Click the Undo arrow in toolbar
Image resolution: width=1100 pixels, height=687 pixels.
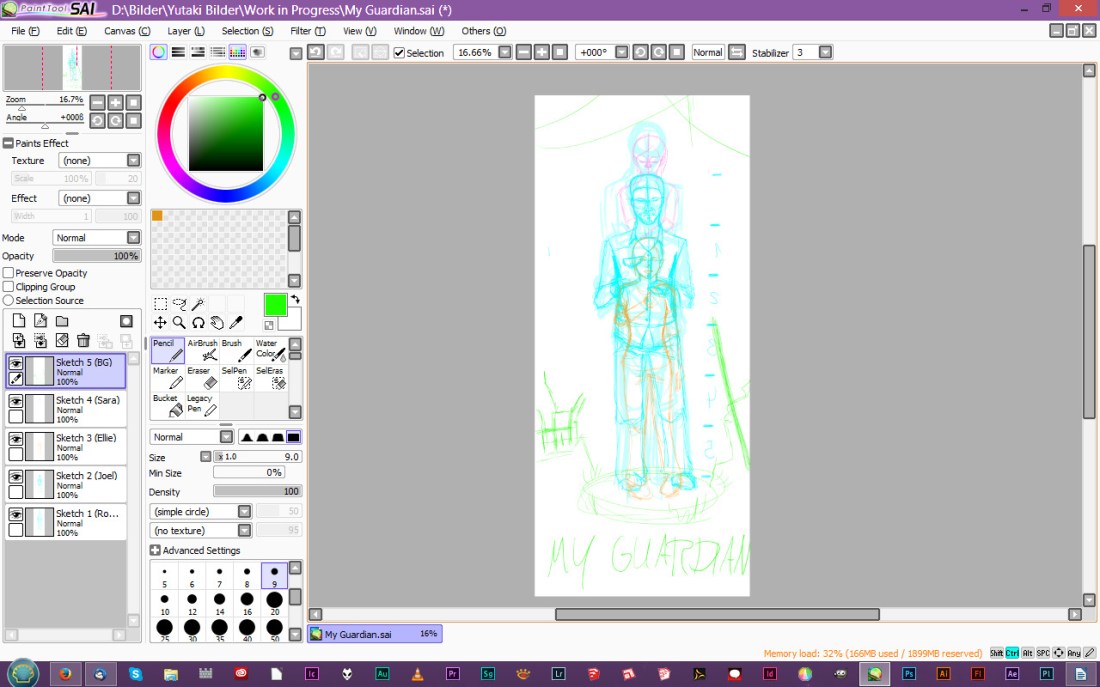tap(316, 52)
